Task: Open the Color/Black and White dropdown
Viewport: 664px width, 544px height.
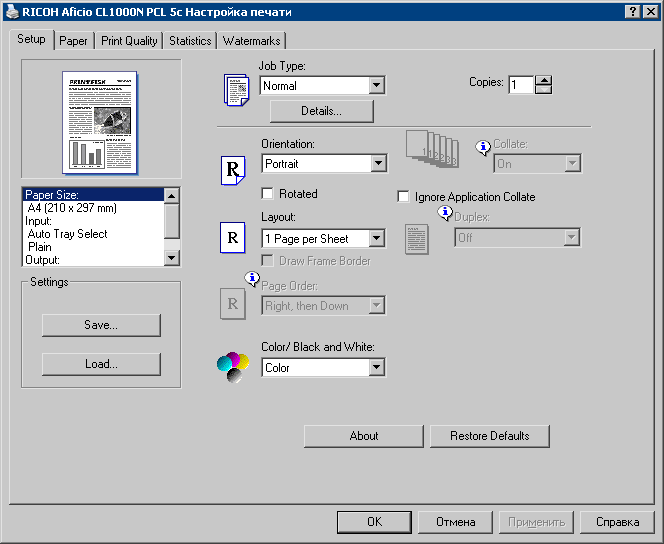Action: [x=376, y=367]
